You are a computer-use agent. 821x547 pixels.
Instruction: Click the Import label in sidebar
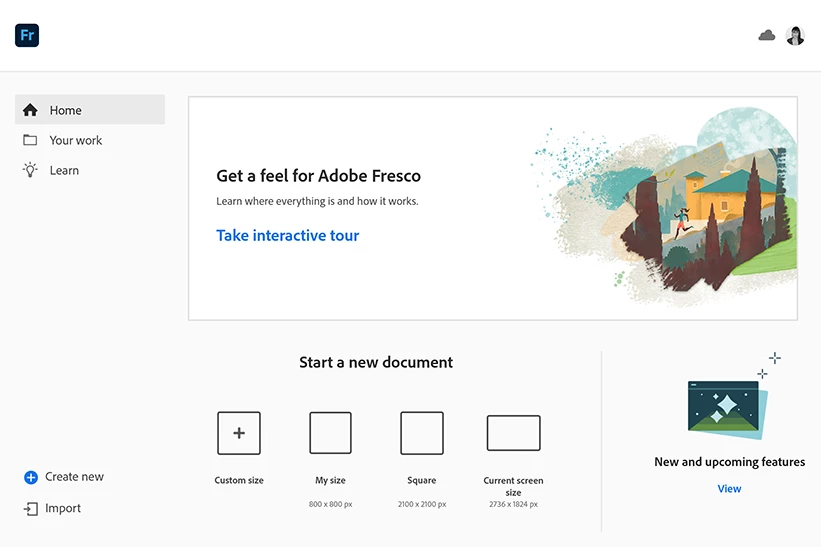click(63, 508)
